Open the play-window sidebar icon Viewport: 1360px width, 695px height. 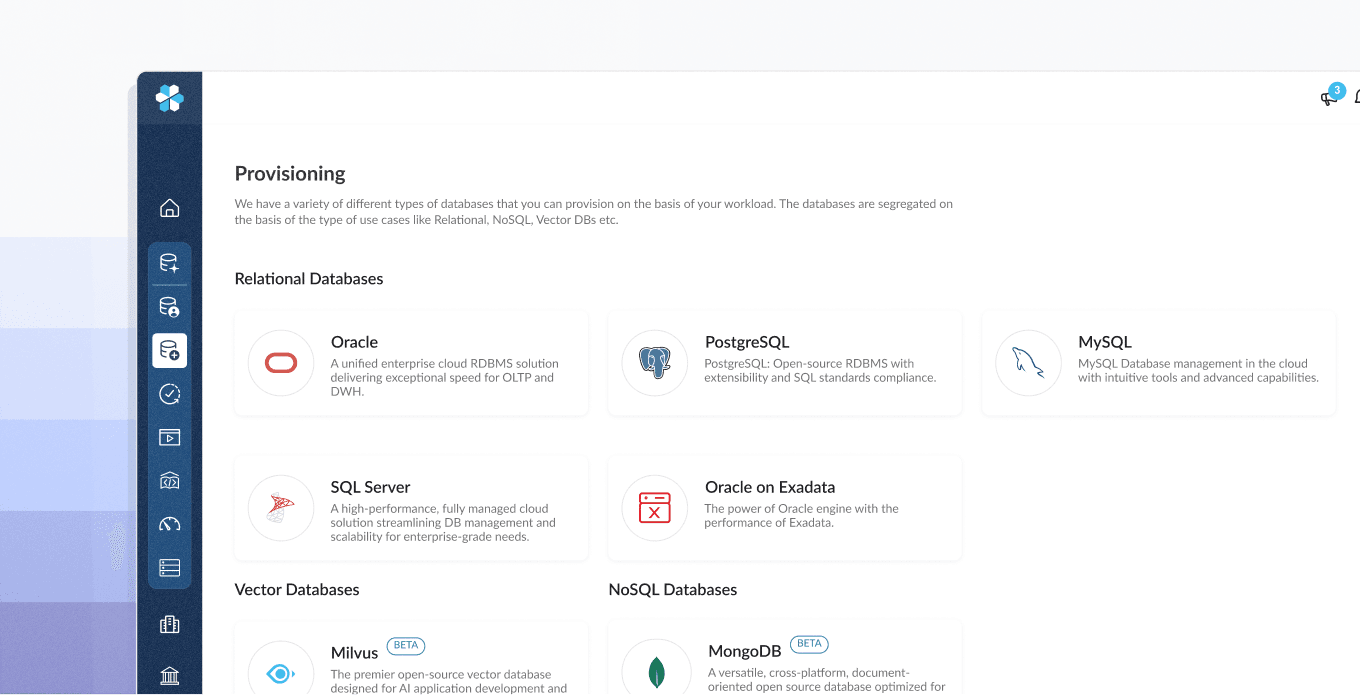pyautogui.click(x=169, y=437)
